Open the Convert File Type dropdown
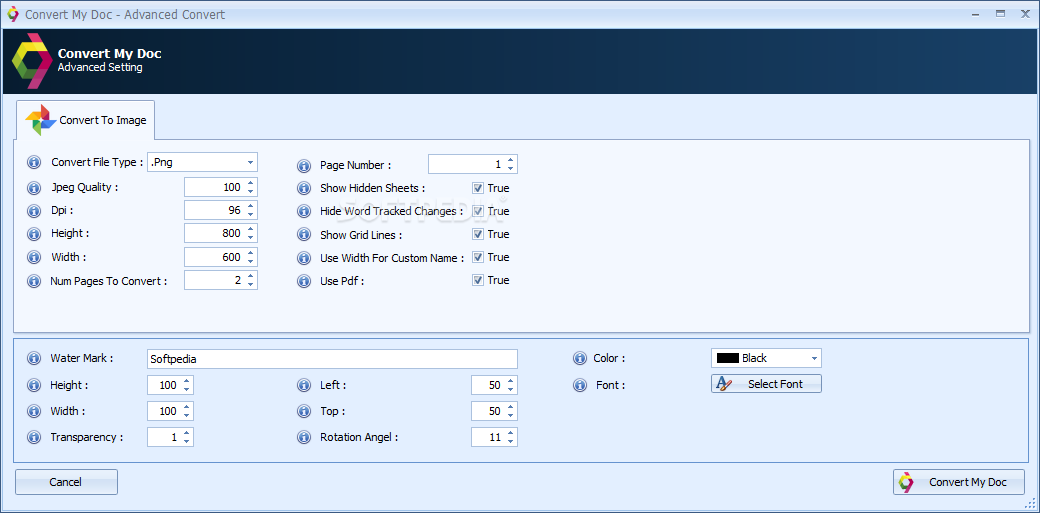Viewport: 1040px width, 513px height. click(x=250, y=163)
